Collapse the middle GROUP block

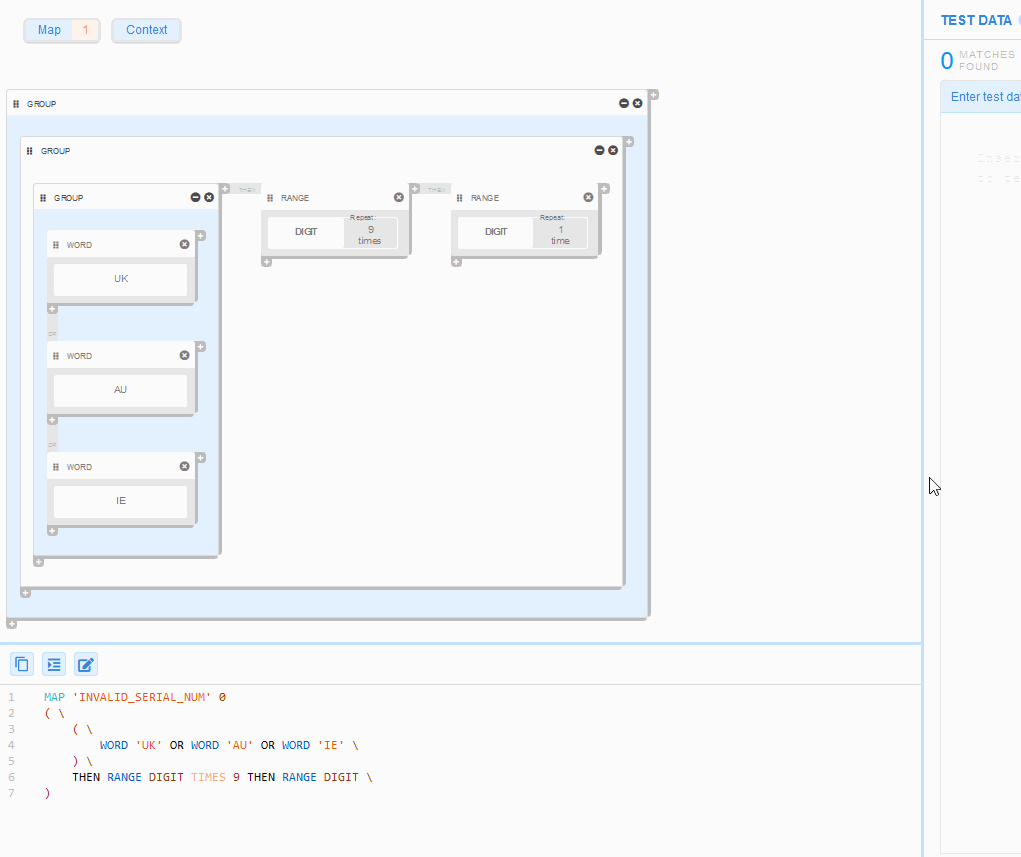599,150
